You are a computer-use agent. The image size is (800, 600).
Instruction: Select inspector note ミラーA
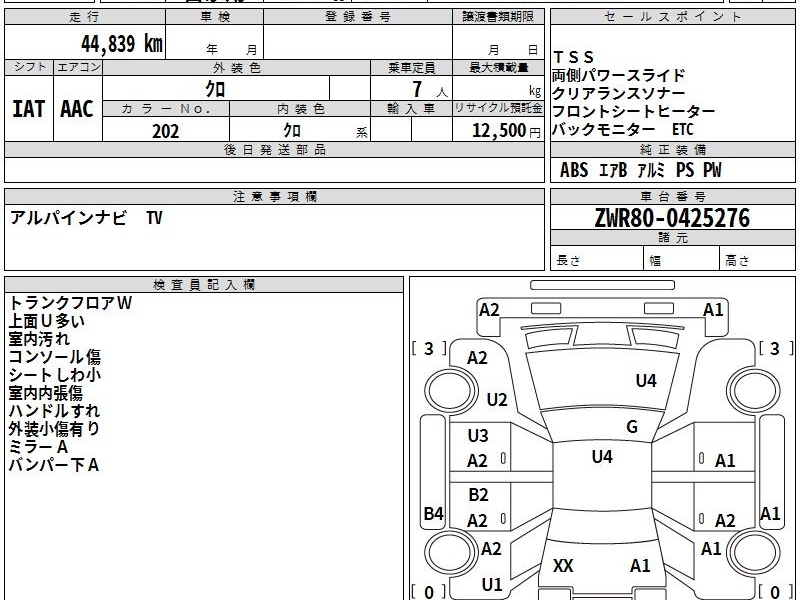pyautogui.click(x=38, y=447)
